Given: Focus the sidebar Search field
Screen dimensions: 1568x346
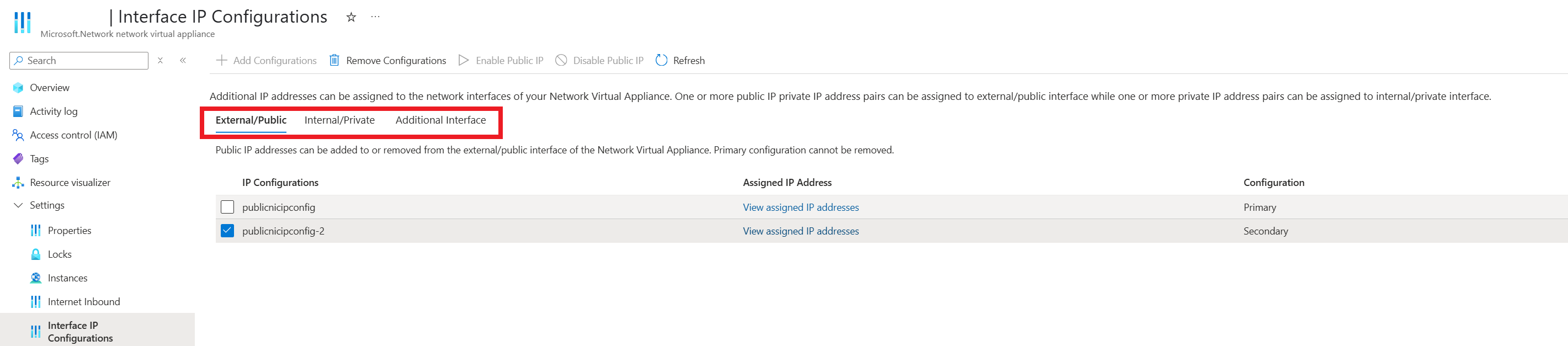Looking at the screenshot, I should click(x=79, y=60).
